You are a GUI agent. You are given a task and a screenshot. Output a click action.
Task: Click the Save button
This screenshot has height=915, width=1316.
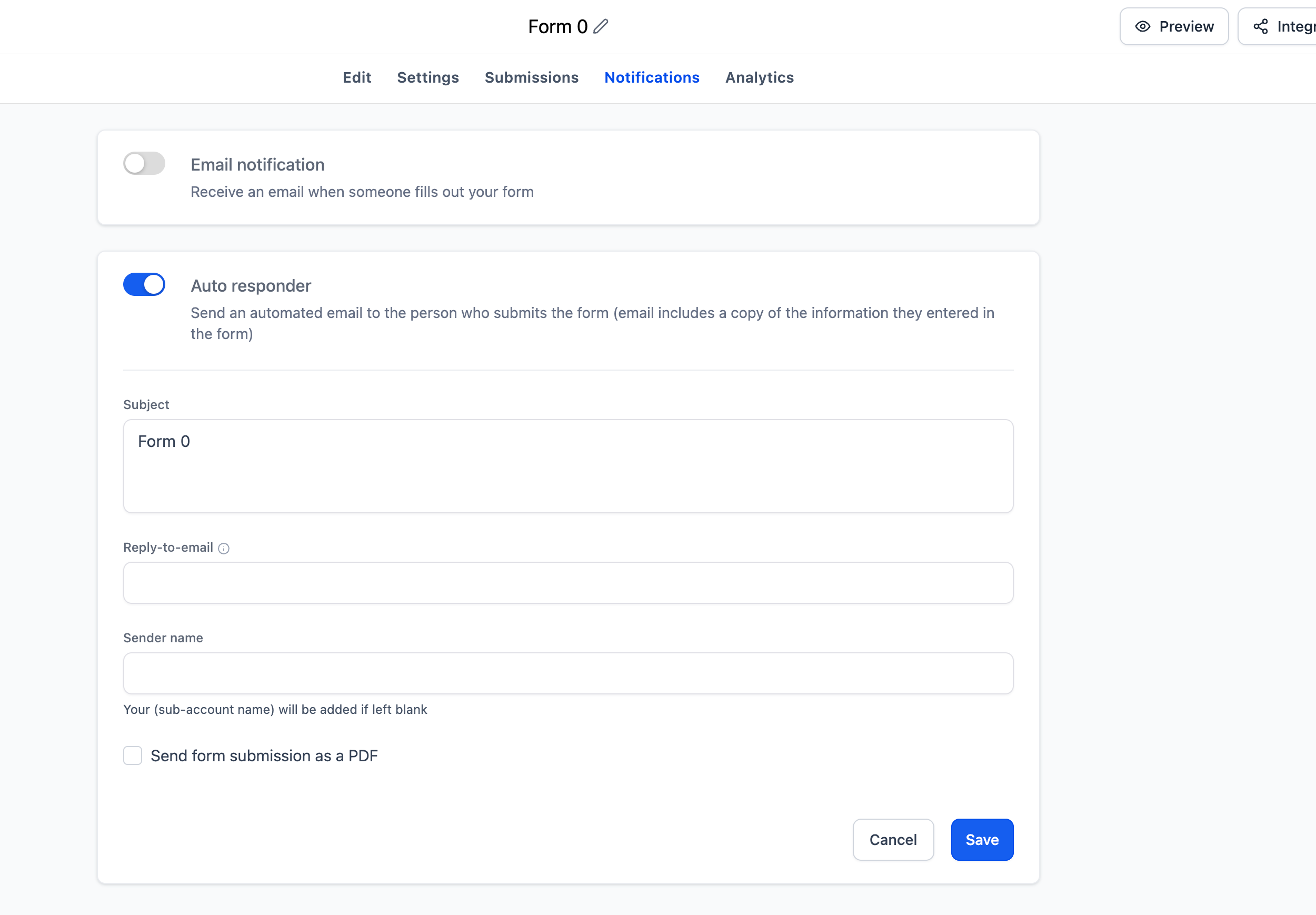tap(982, 839)
